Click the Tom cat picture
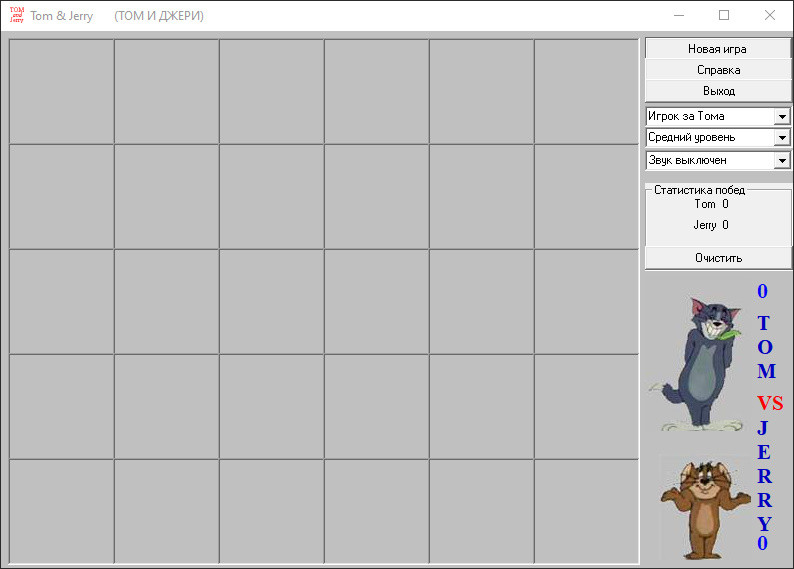Viewport: 794px width, 569px height. pyautogui.click(x=697, y=363)
